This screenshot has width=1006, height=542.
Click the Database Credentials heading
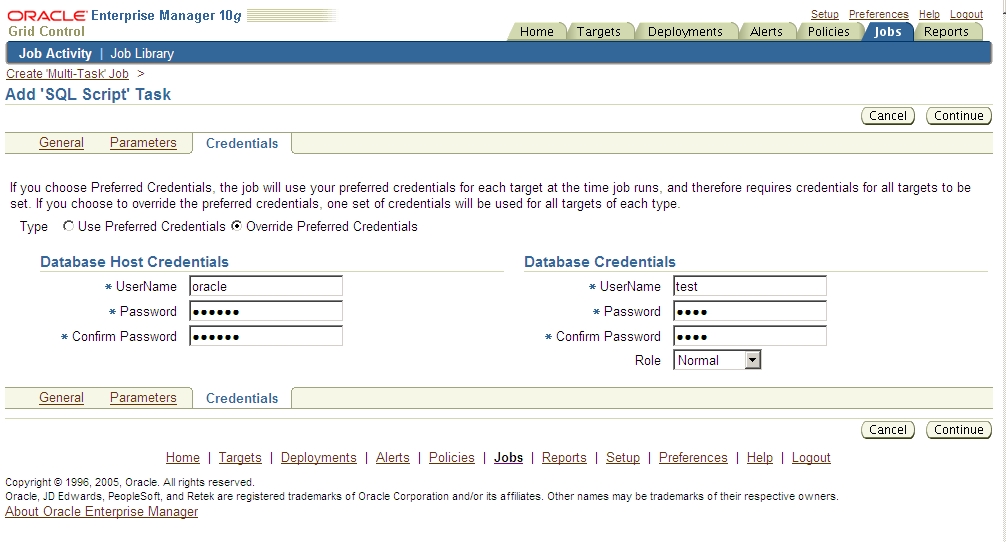[600, 262]
